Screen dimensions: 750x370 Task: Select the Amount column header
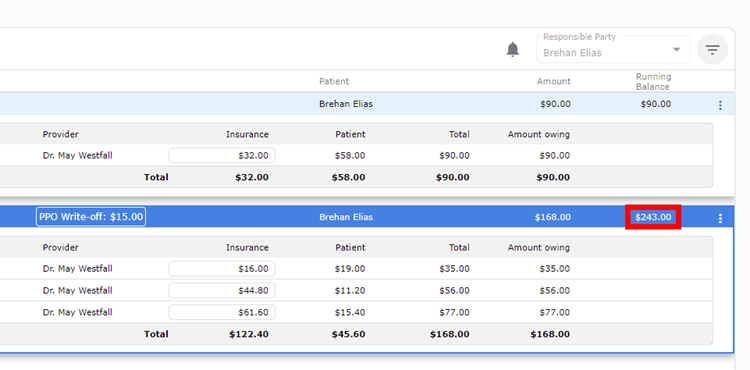pyautogui.click(x=553, y=81)
